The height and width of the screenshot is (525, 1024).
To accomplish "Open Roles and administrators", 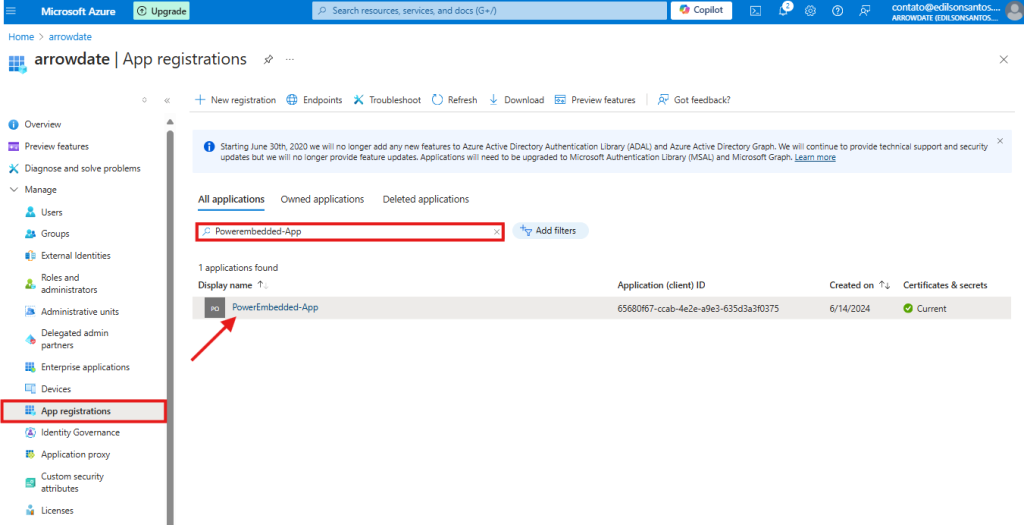I will click(69, 283).
